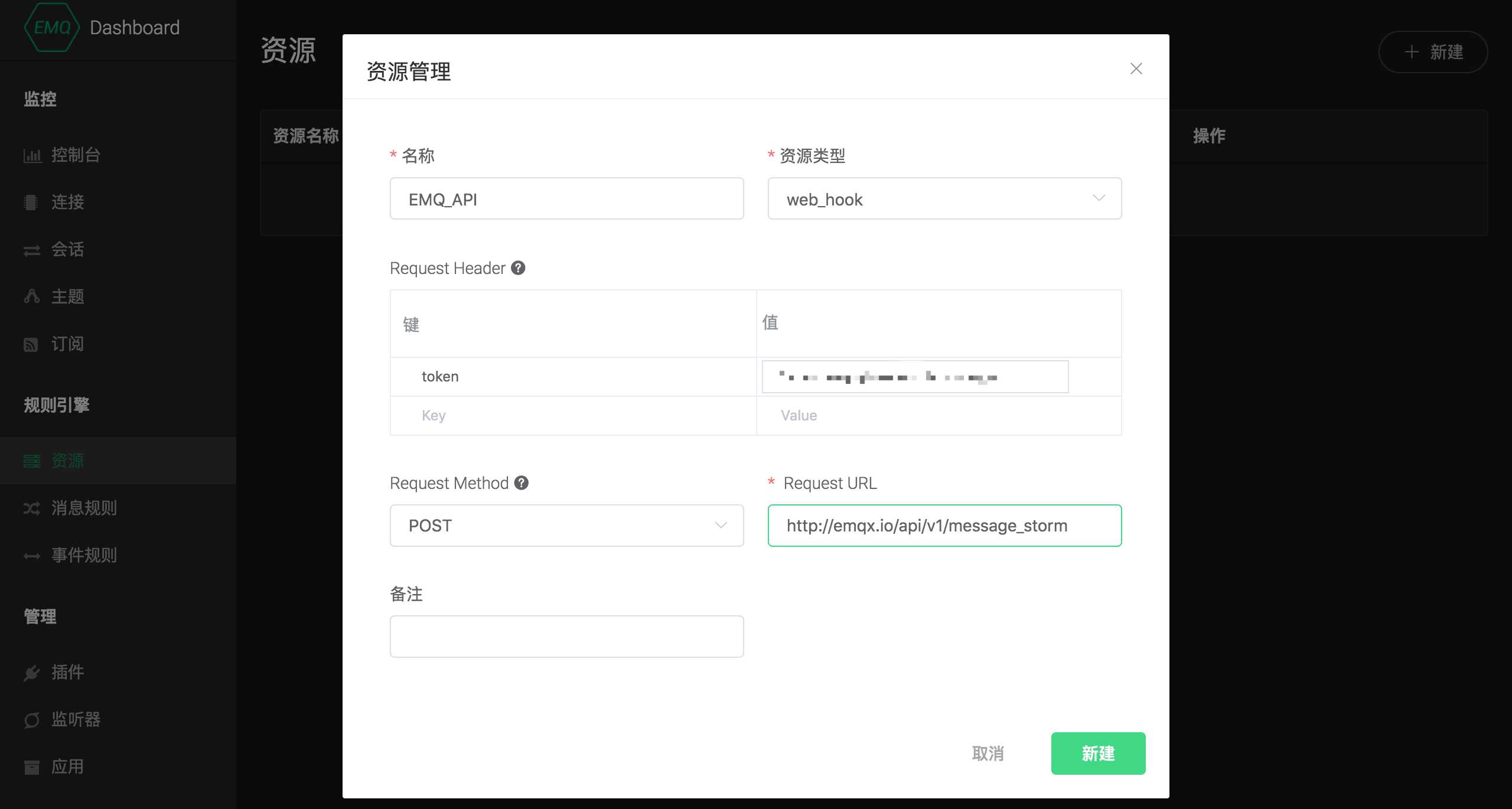Click the 订阅 RSS icon
Image resolution: width=1512 pixels, height=809 pixels.
pyautogui.click(x=31, y=344)
